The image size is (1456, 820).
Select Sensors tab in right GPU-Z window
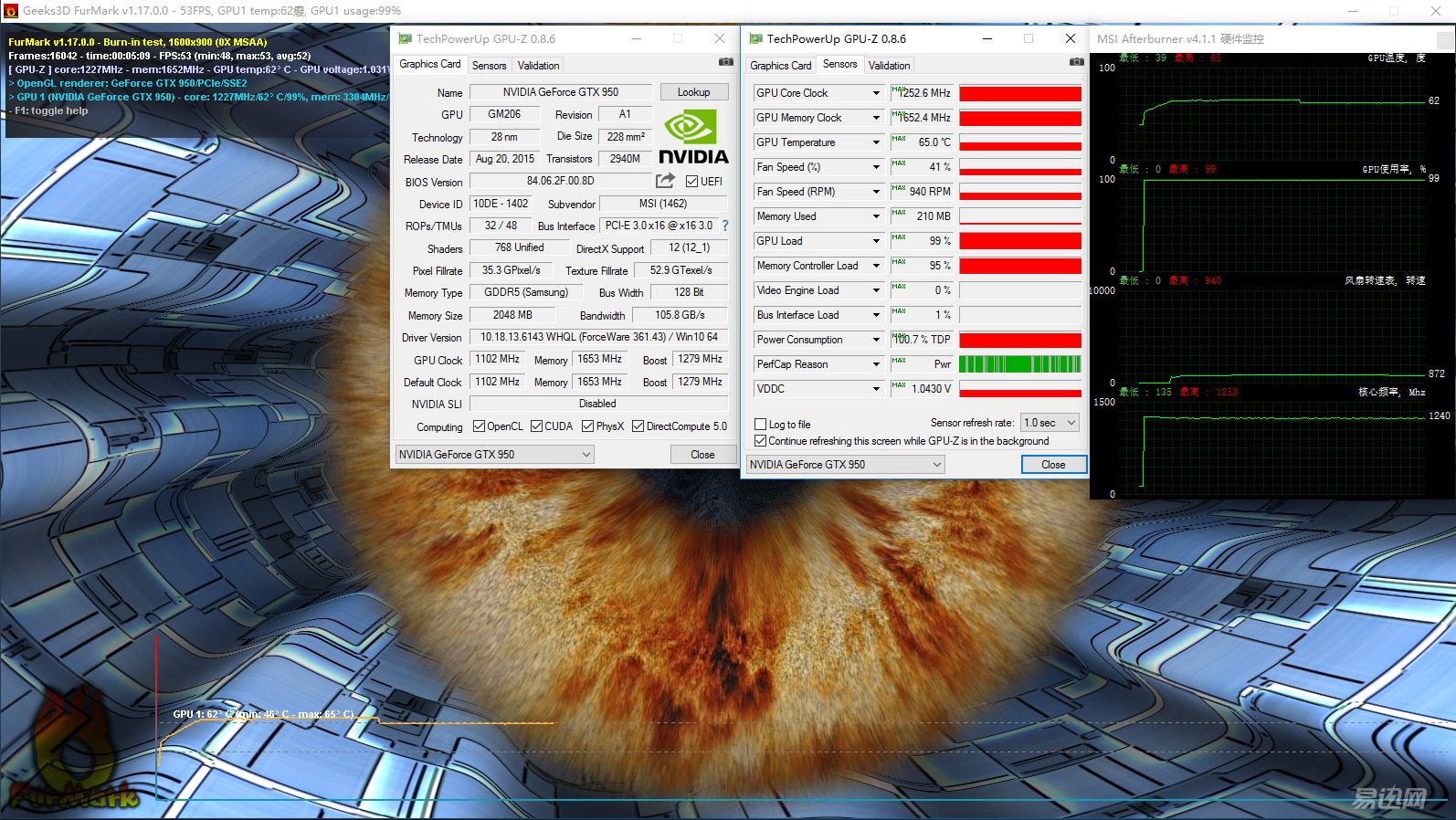[x=839, y=64]
